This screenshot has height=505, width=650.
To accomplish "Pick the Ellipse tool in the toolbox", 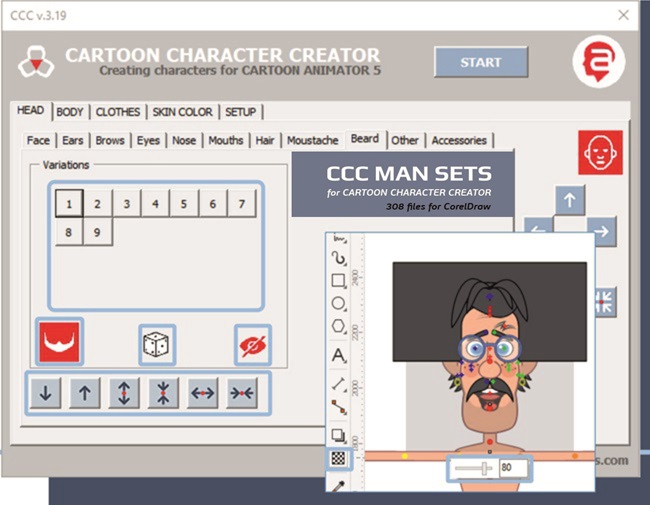I will pyautogui.click(x=339, y=303).
